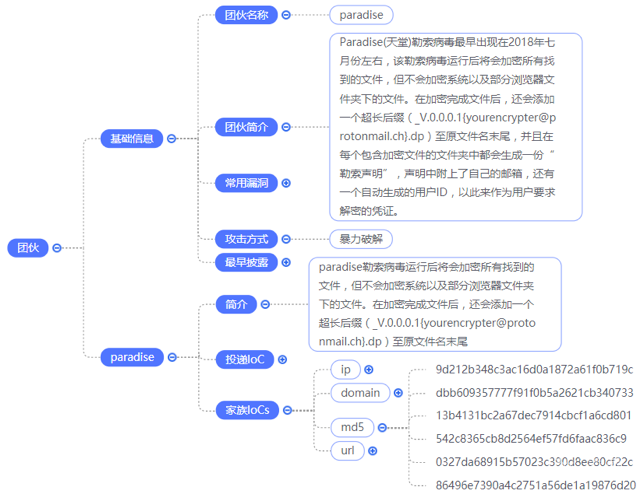This screenshot has height=497, width=643.
Task: Collapse the md5 node
Action: click(x=382, y=428)
